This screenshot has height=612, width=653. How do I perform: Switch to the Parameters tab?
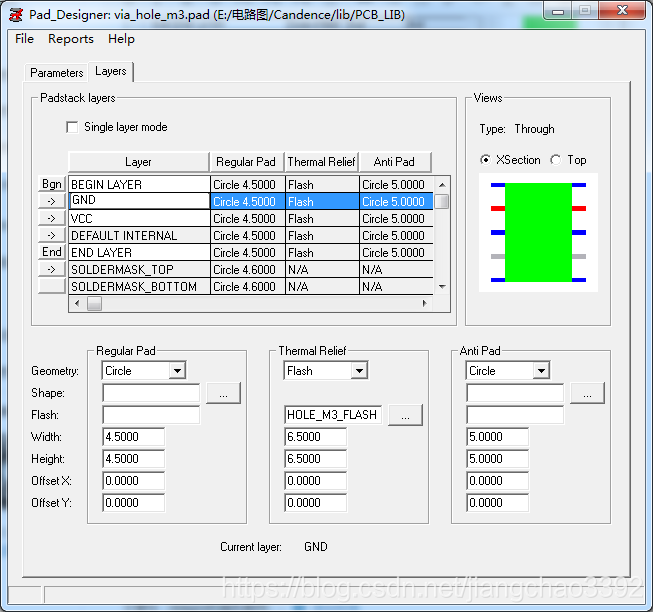pos(57,72)
